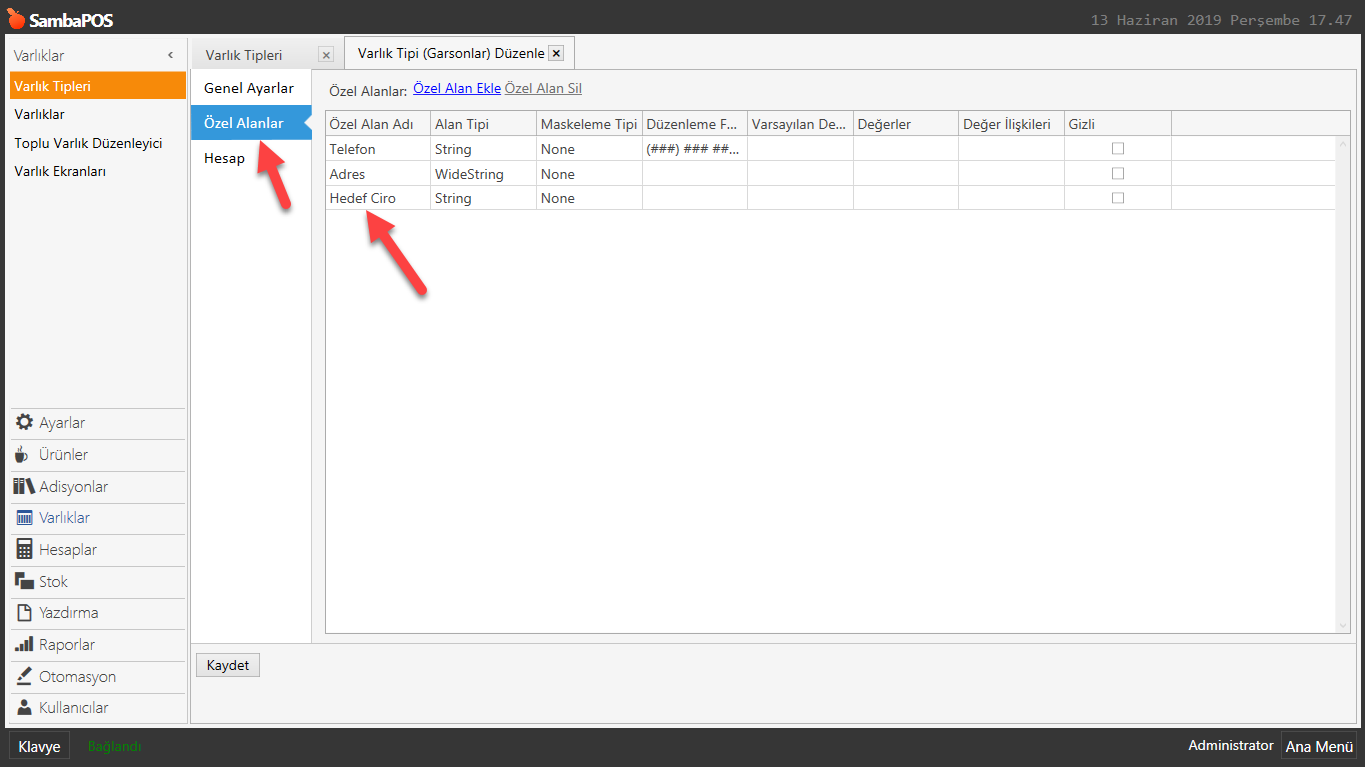Open Yazdırma via the document icon
Viewport: 1365px width, 767px height.
coord(24,613)
